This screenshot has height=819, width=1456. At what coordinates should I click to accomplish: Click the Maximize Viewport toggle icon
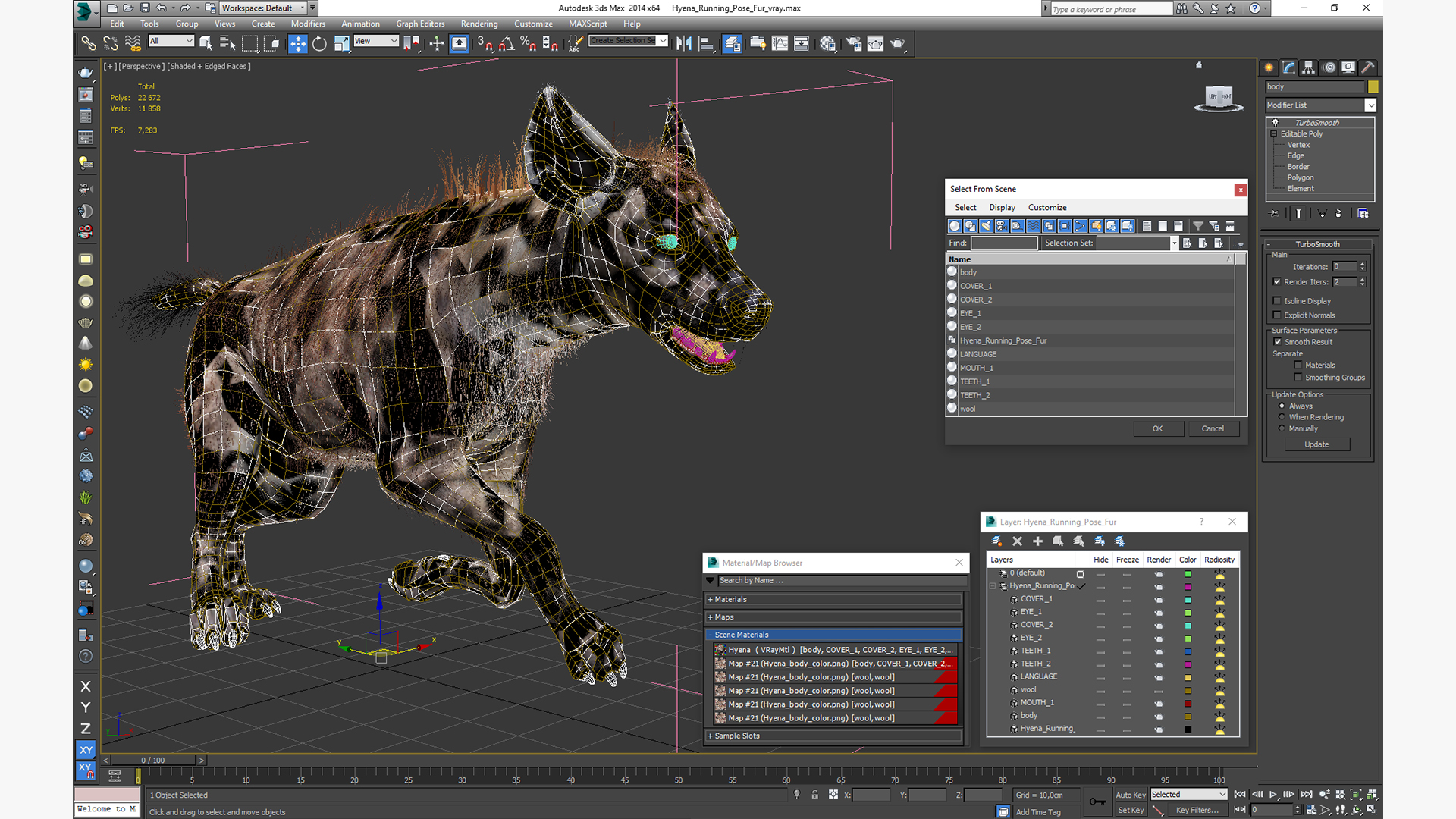pyautogui.click(x=1371, y=810)
